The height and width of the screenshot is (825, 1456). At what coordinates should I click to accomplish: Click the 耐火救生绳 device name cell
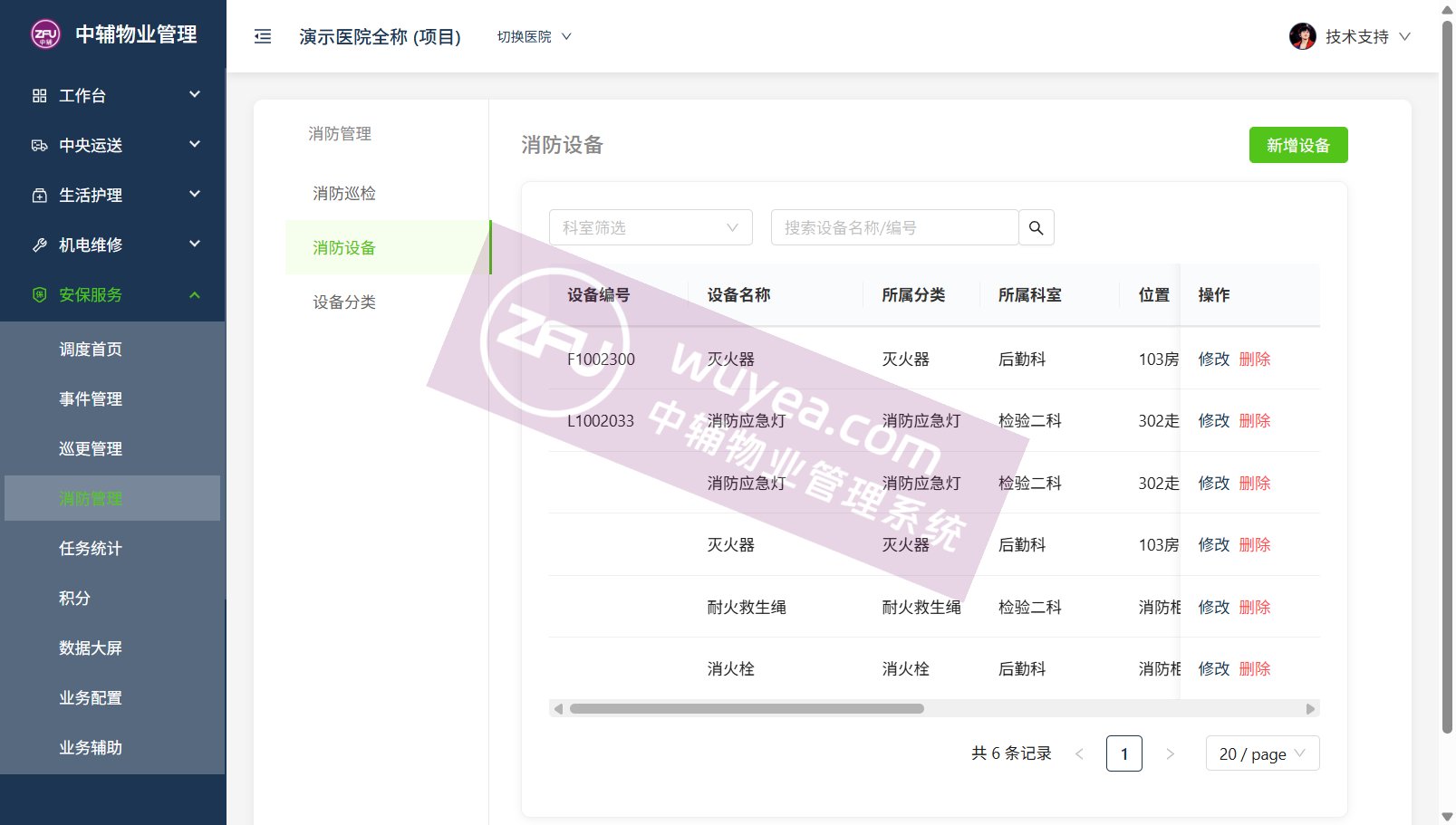[747, 607]
